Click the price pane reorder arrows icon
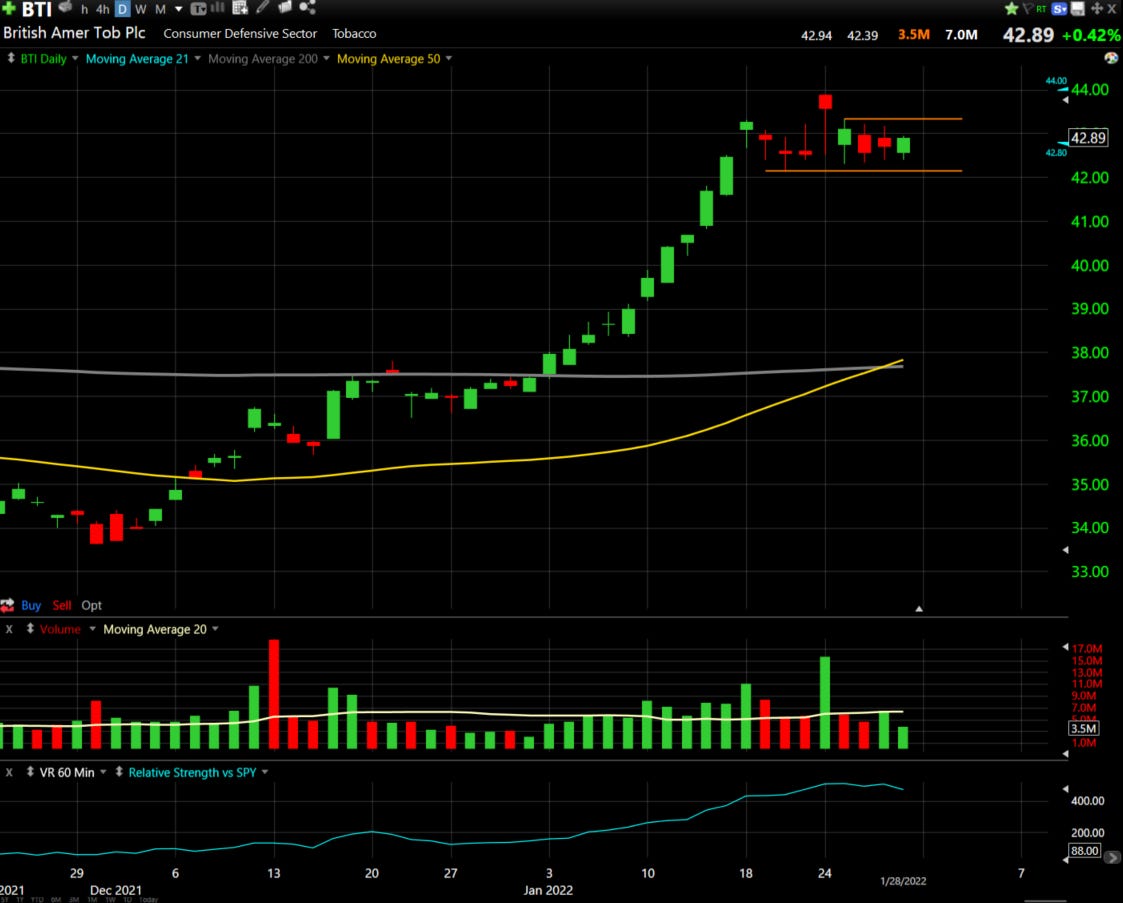The height and width of the screenshot is (903, 1123). [11, 59]
